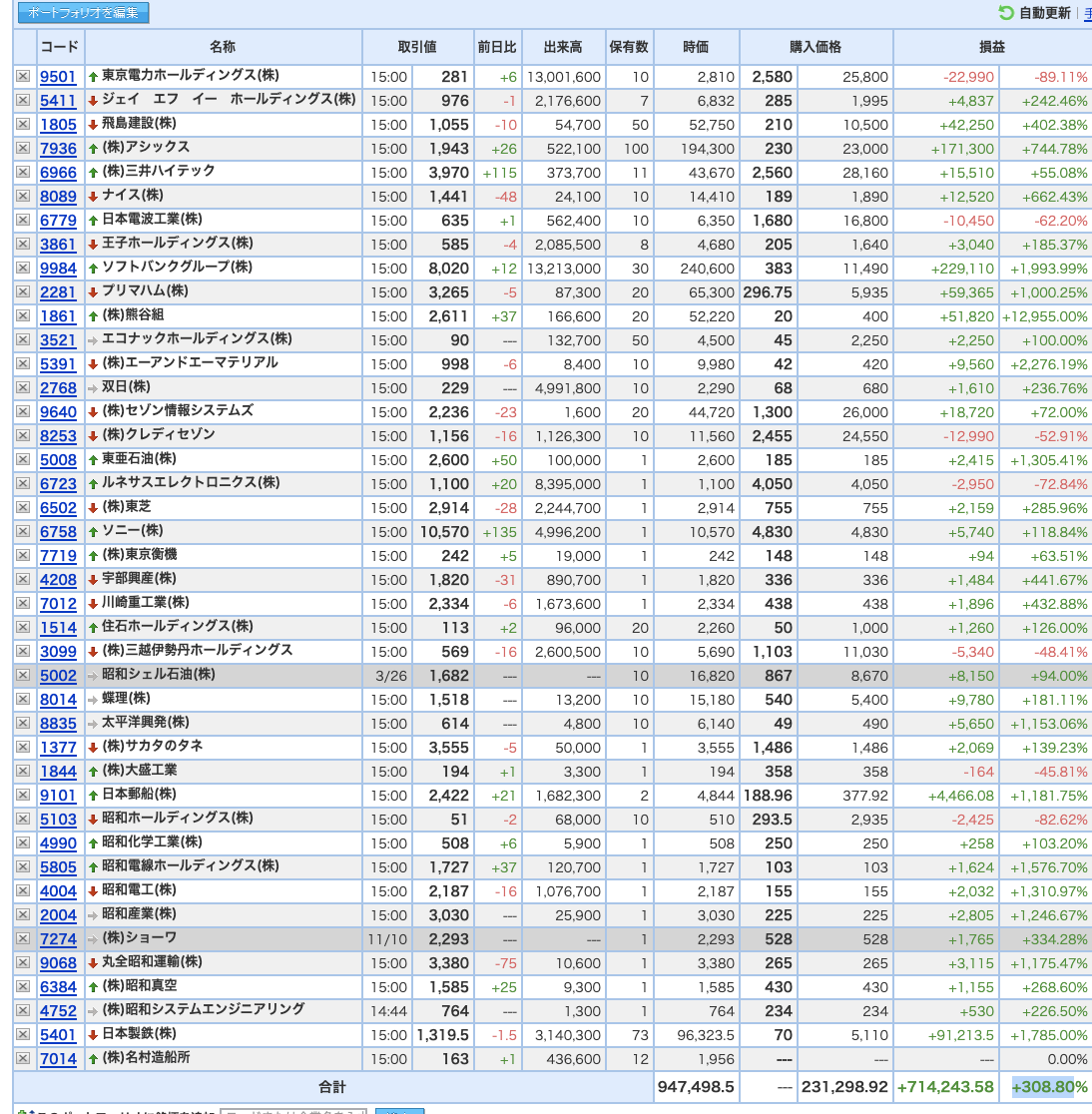
Task: Click the delete X icon for 1805
Action: [x=23, y=125]
